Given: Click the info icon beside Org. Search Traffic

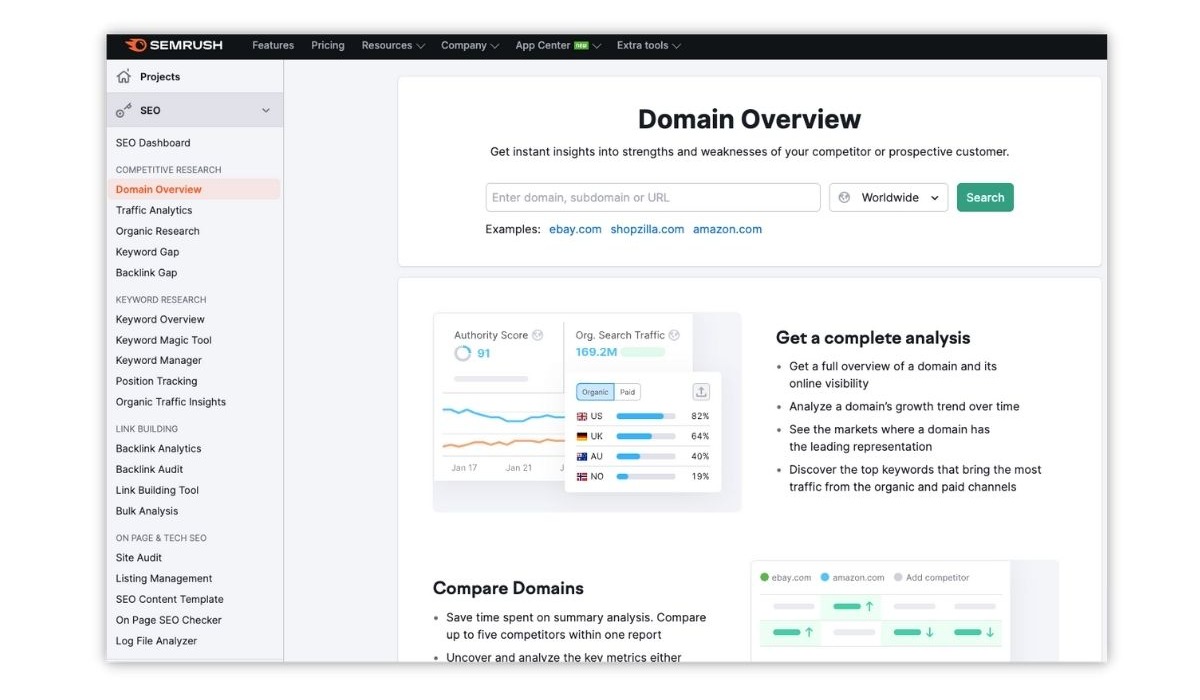Looking at the screenshot, I should pos(674,335).
